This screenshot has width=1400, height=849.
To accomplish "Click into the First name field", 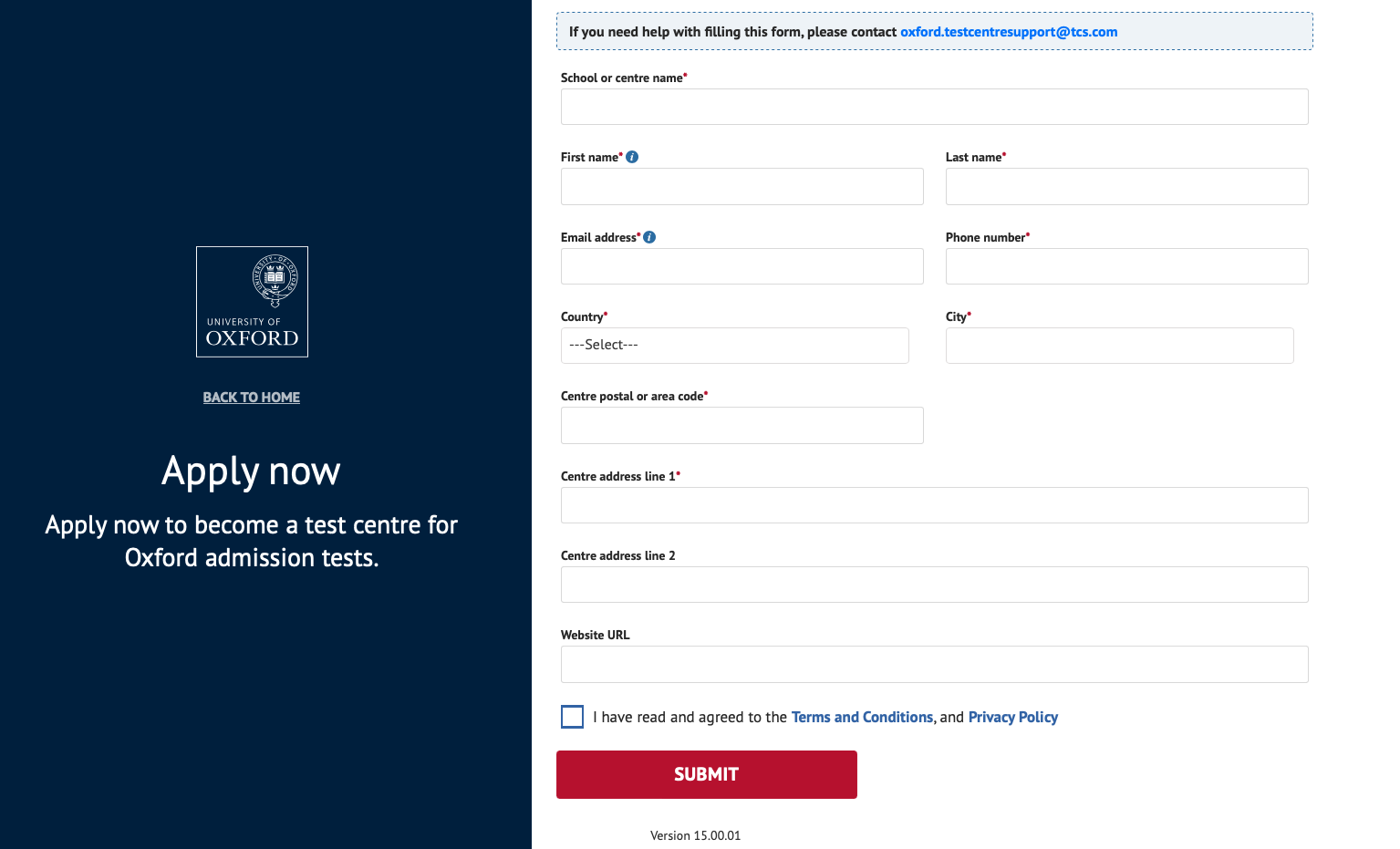I will [x=741, y=186].
